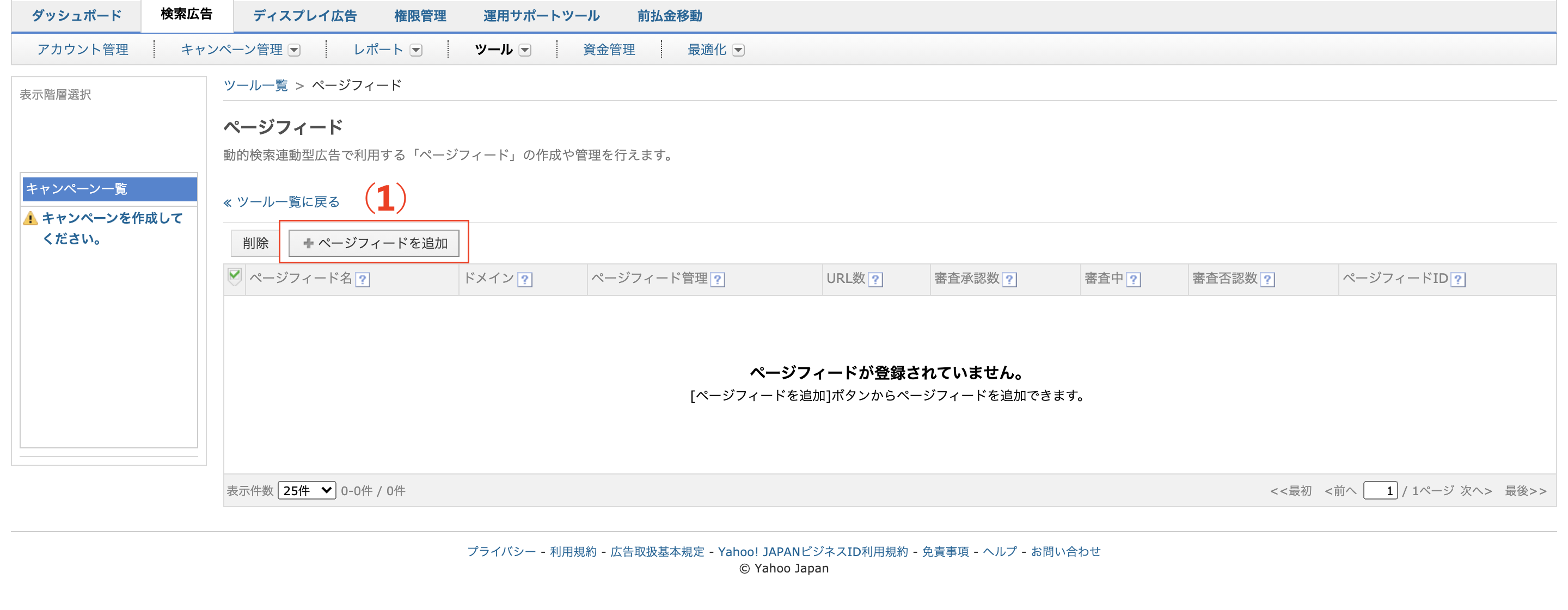Expand the レポート dropdown arrow
1568x610 pixels.
click(416, 50)
